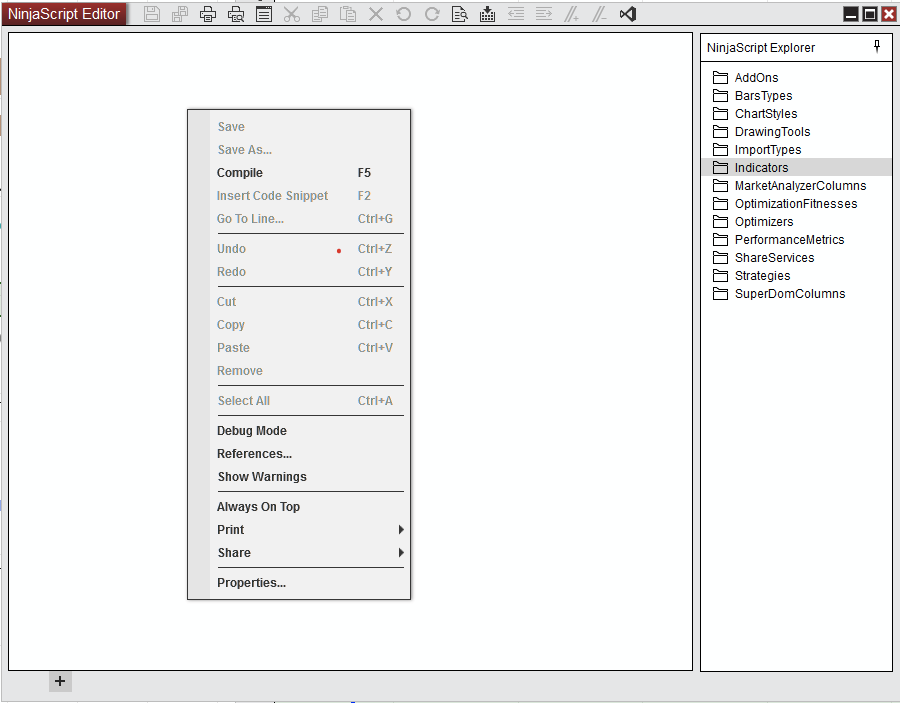Click the scissors Cut toolbar icon

[292, 14]
